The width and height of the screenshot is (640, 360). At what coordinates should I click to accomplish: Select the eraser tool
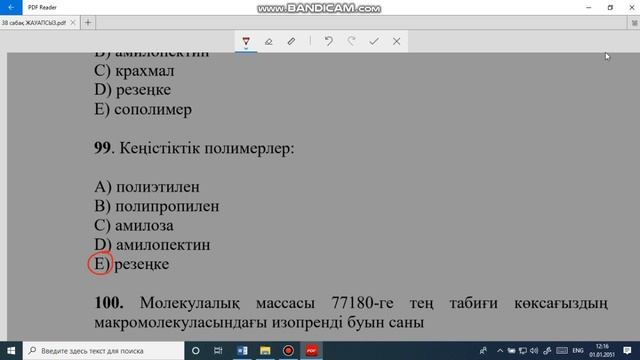click(x=269, y=41)
